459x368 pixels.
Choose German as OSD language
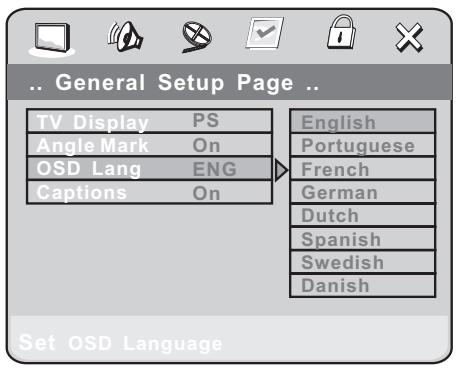[363, 192]
